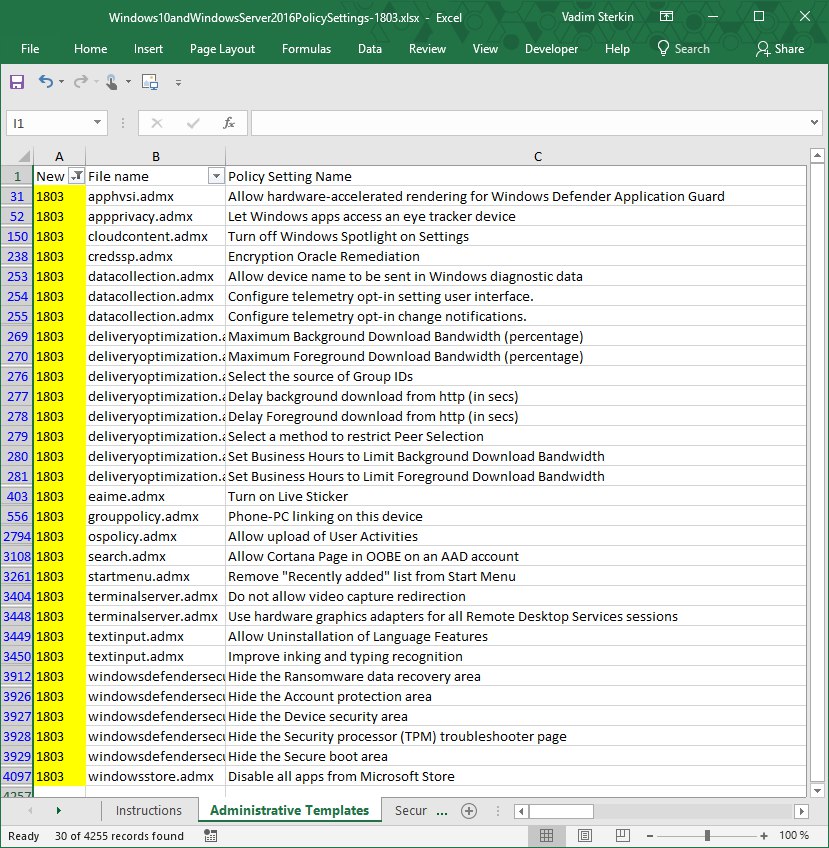This screenshot has height=848, width=829.
Task: Click the zoom slider handle
Action: click(x=707, y=836)
